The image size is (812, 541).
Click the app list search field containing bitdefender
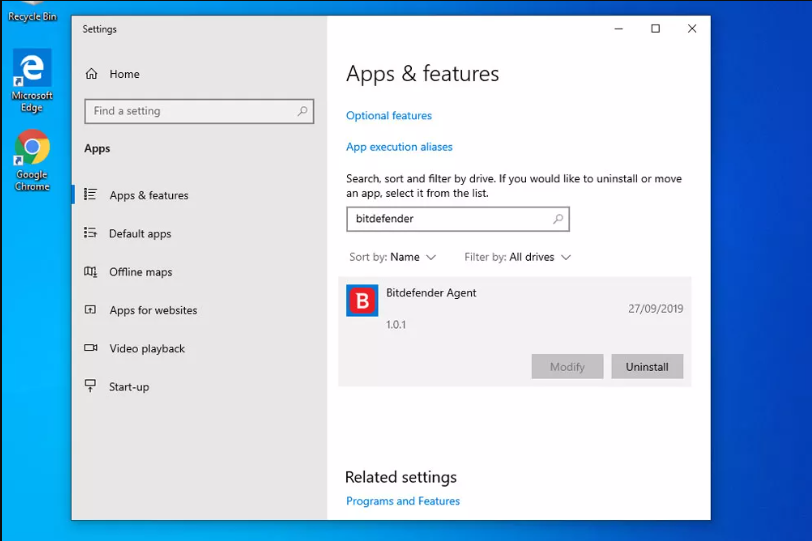[458, 219]
